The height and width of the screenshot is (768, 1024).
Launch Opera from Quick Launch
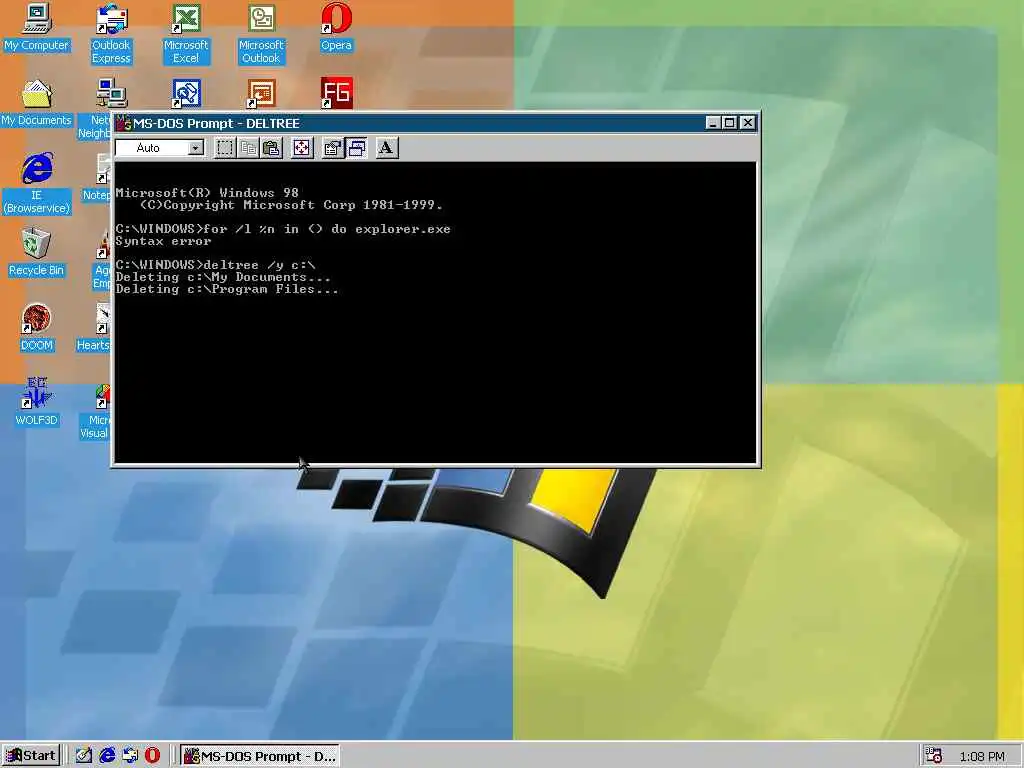coord(153,756)
